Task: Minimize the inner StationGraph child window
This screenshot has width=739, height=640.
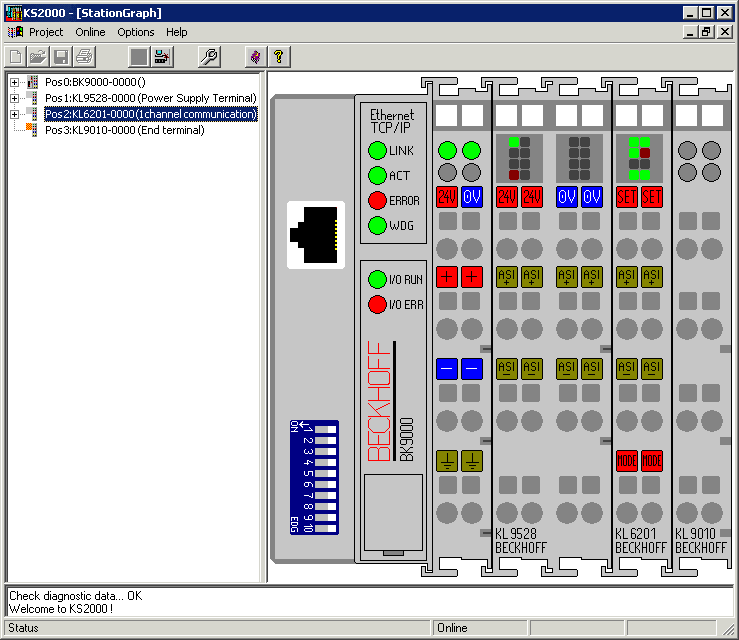Action: click(690, 32)
